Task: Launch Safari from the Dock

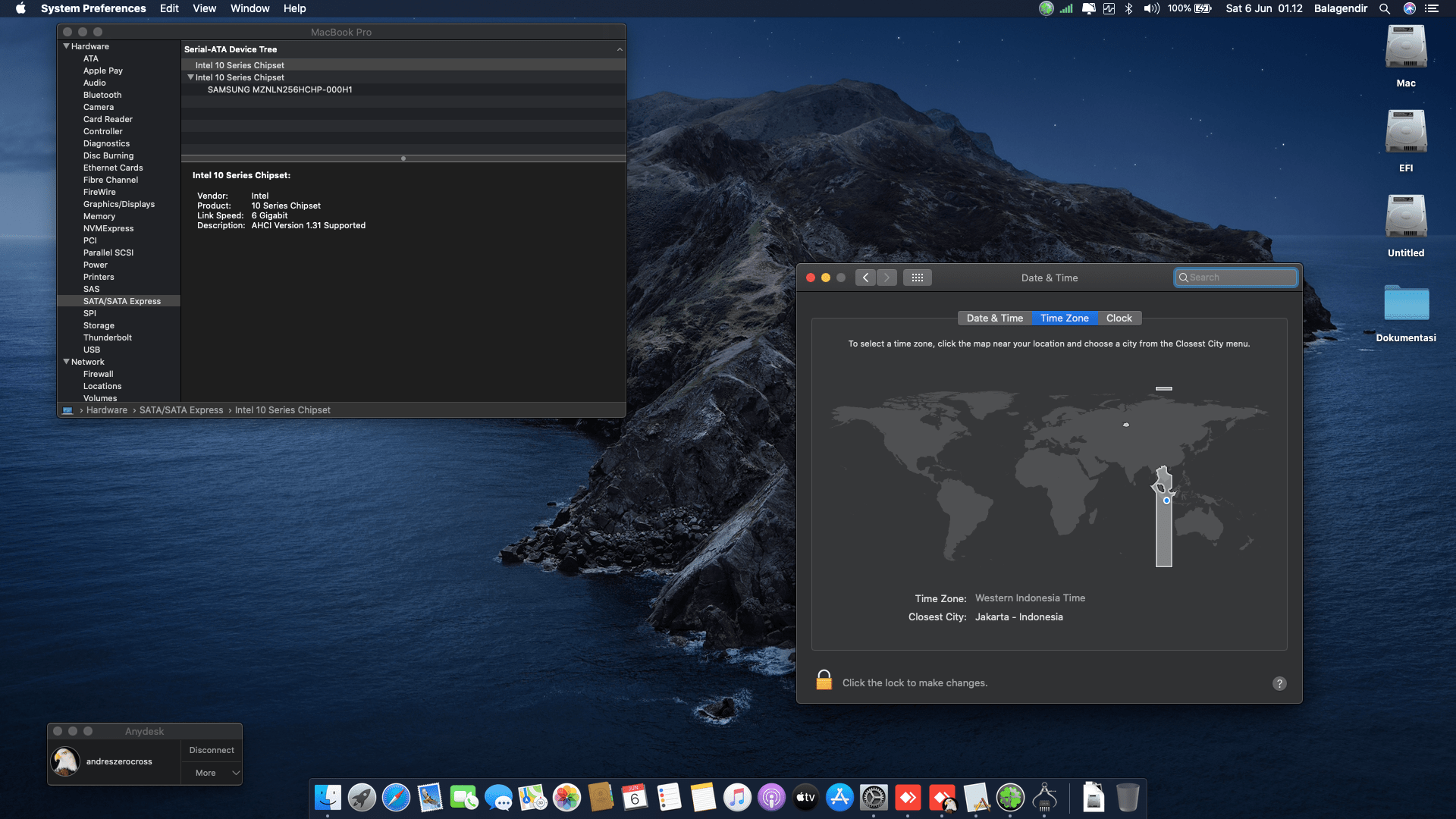Action: [396, 797]
